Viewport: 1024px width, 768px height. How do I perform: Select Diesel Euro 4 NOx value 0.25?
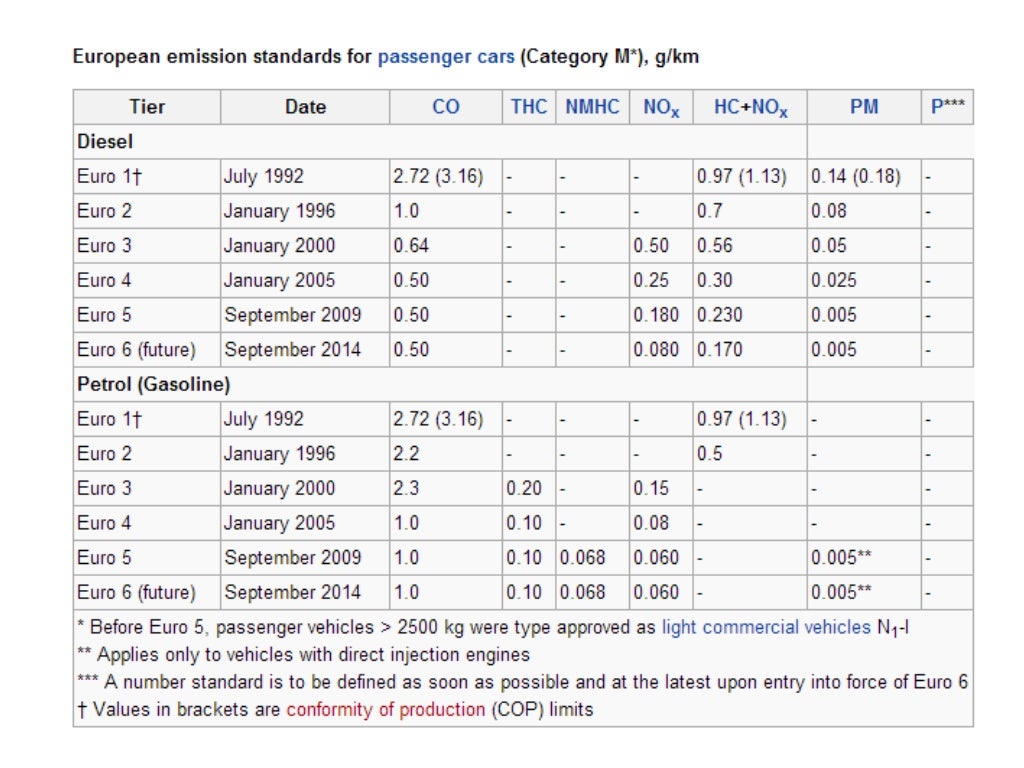650,280
